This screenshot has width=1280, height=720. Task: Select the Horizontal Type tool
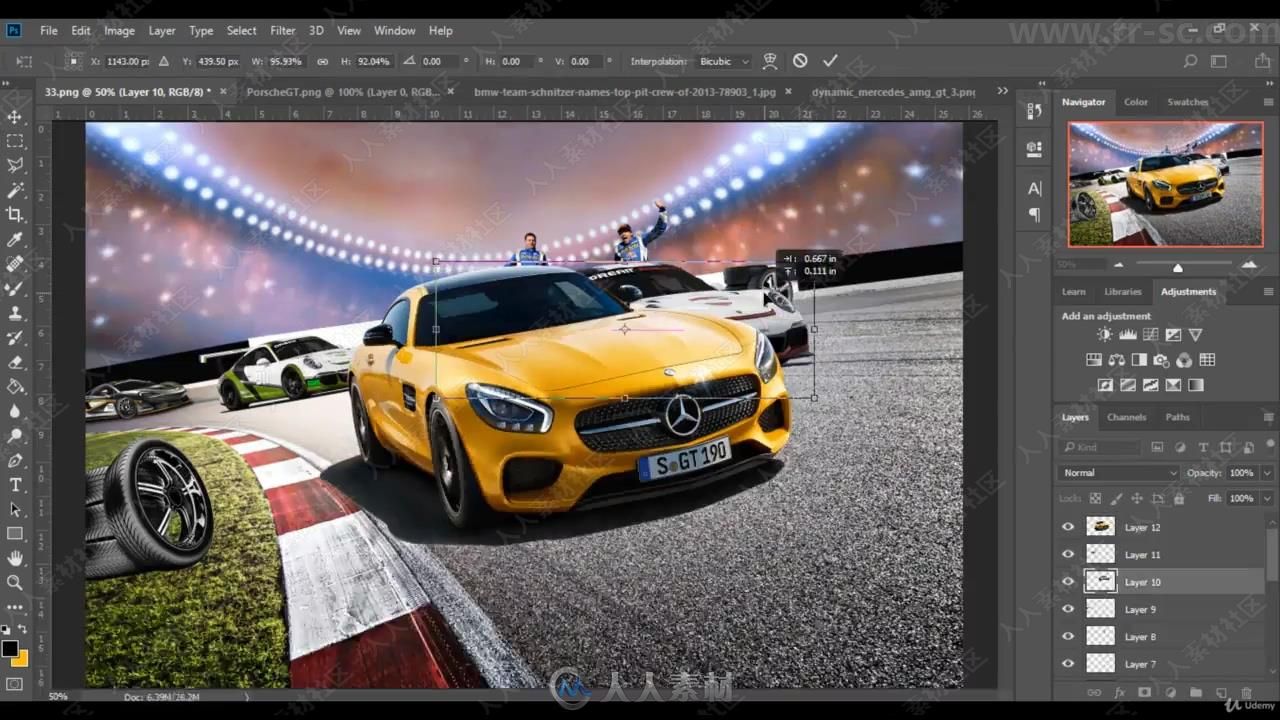click(x=15, y=484)
